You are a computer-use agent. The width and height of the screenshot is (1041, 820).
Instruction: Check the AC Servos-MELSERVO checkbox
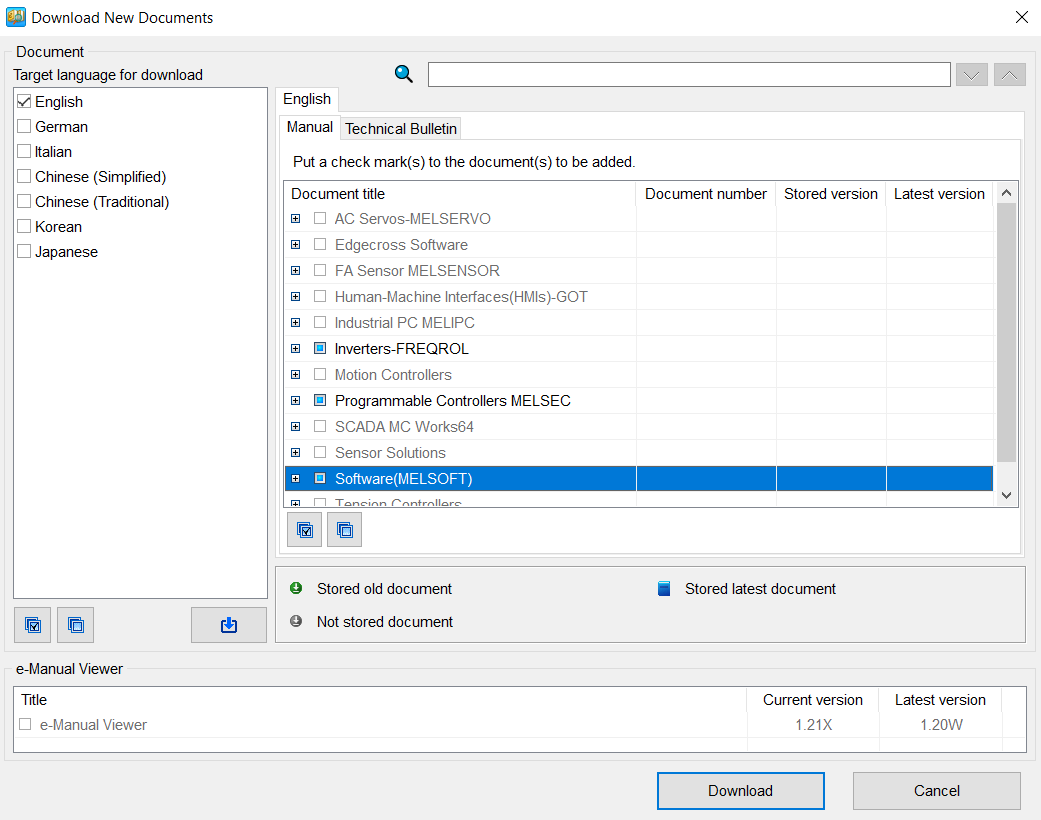(320, 218)
